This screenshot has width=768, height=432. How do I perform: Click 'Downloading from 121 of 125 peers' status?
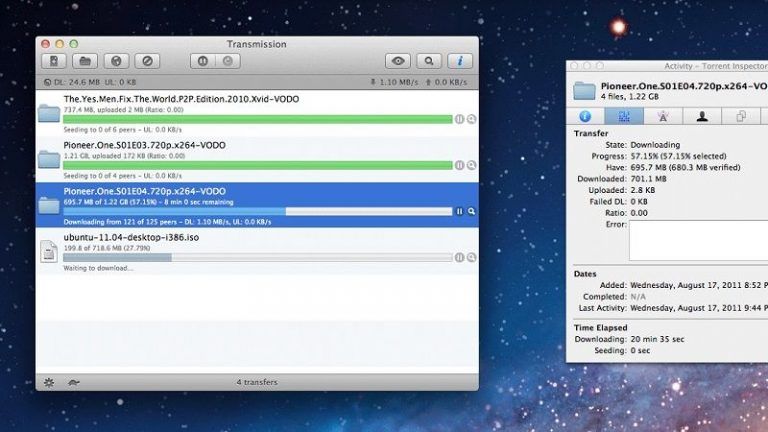[167, 222]
